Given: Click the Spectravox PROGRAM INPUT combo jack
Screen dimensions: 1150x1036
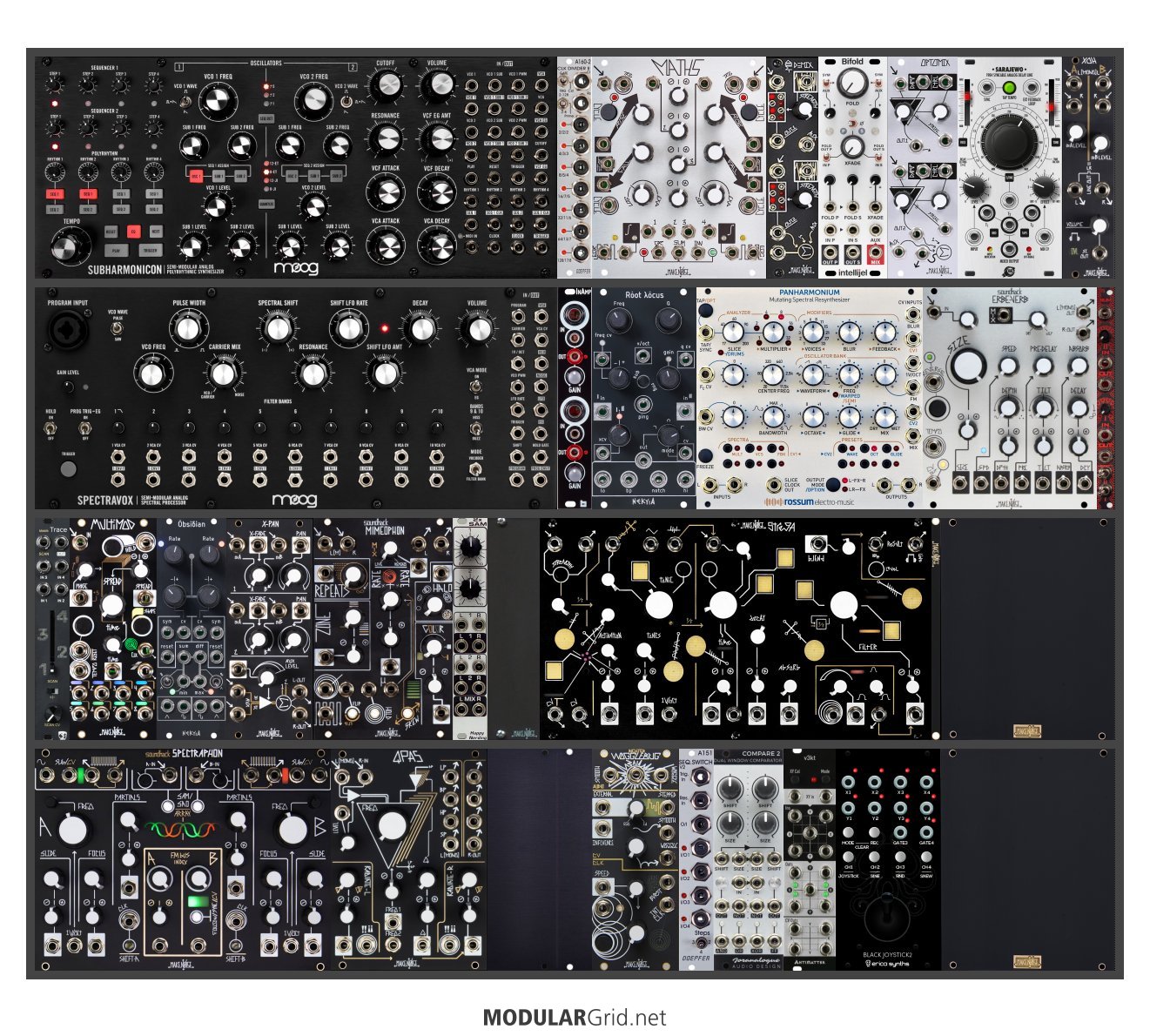Looking at the screenshot, I should coord(68,326).
